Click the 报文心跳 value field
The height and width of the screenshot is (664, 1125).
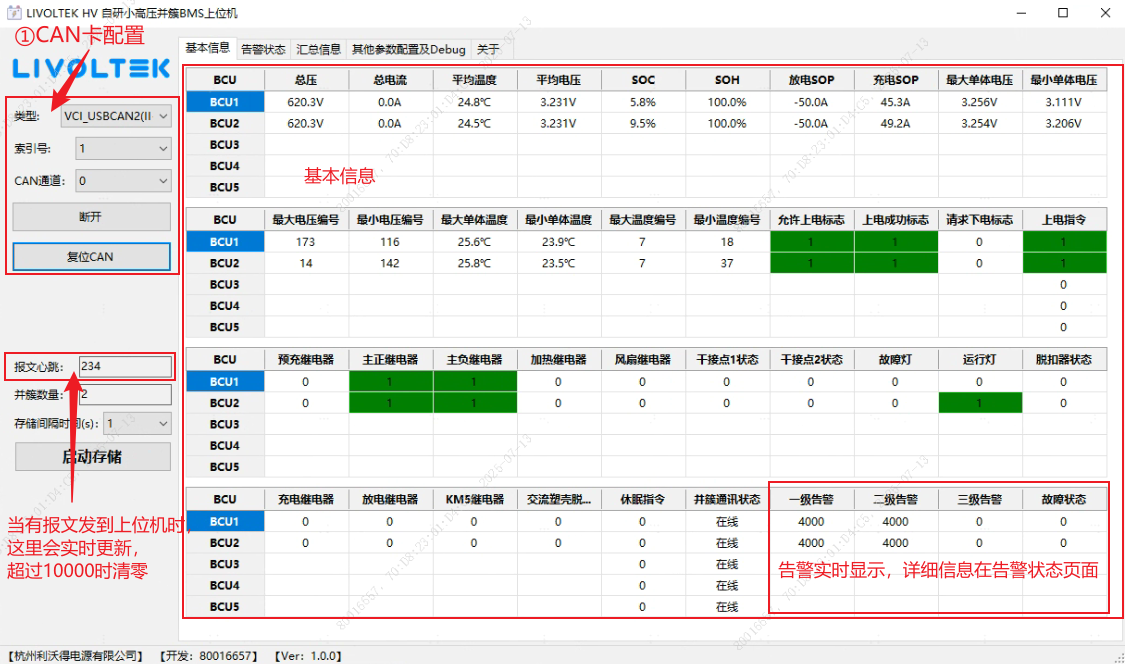pos(124,367)
